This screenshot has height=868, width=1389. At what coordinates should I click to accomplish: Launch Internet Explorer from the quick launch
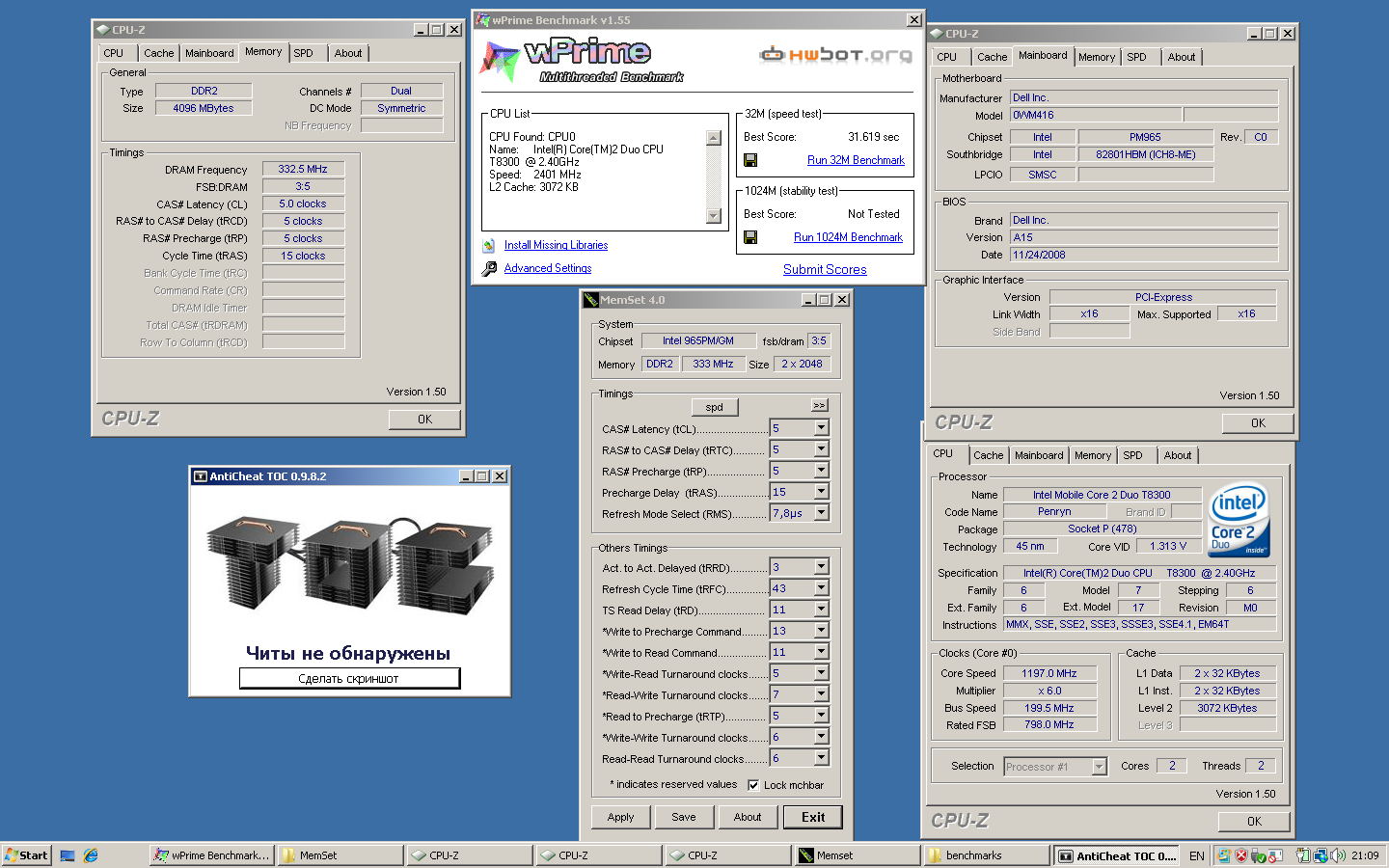[x=91, y=855]
